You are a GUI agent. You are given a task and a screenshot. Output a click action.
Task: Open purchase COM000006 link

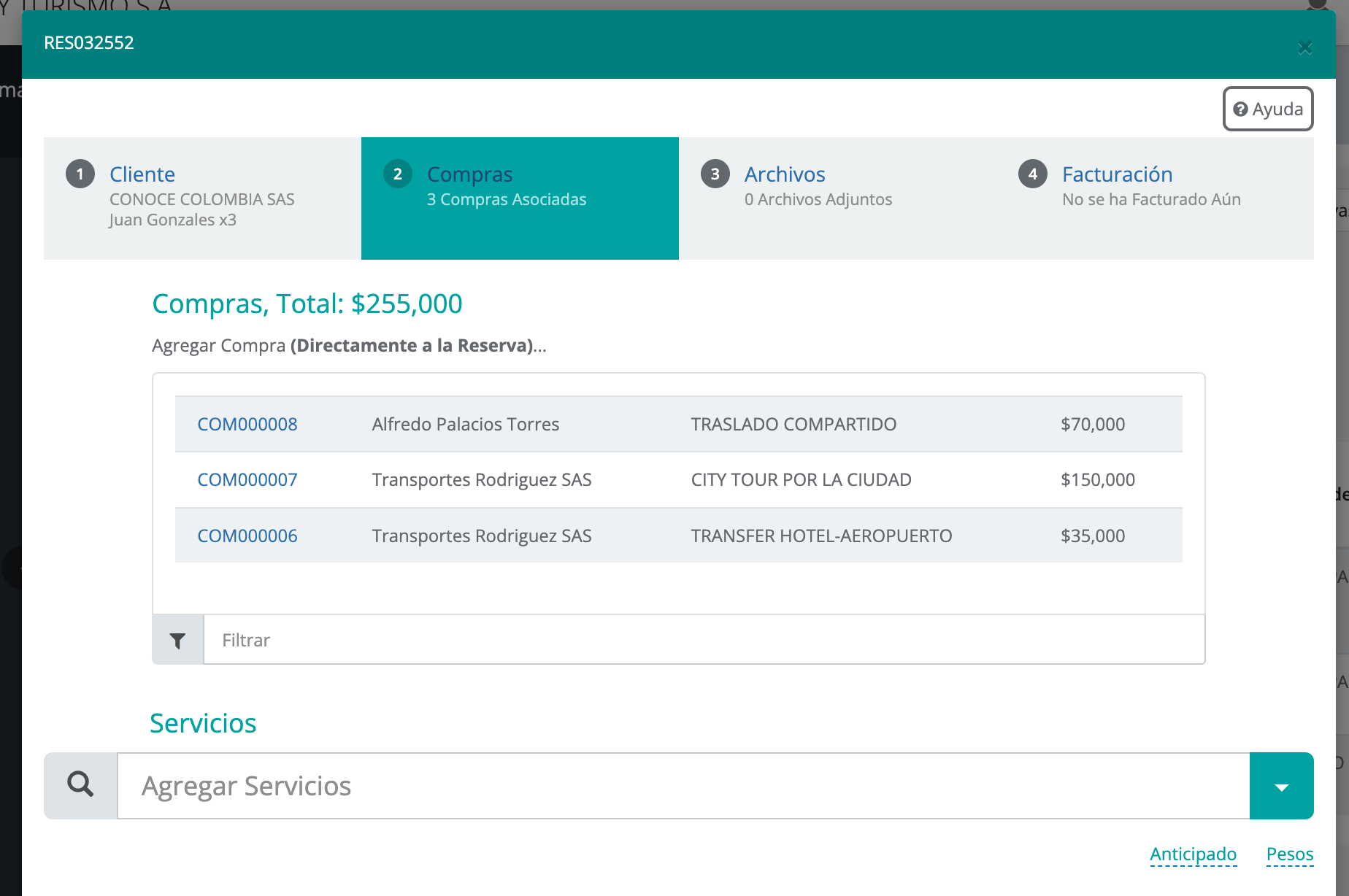[247, 536]
